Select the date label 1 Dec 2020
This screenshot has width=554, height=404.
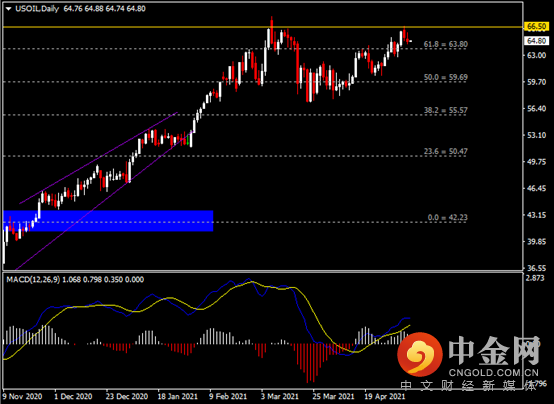click(x=73, y=396)
